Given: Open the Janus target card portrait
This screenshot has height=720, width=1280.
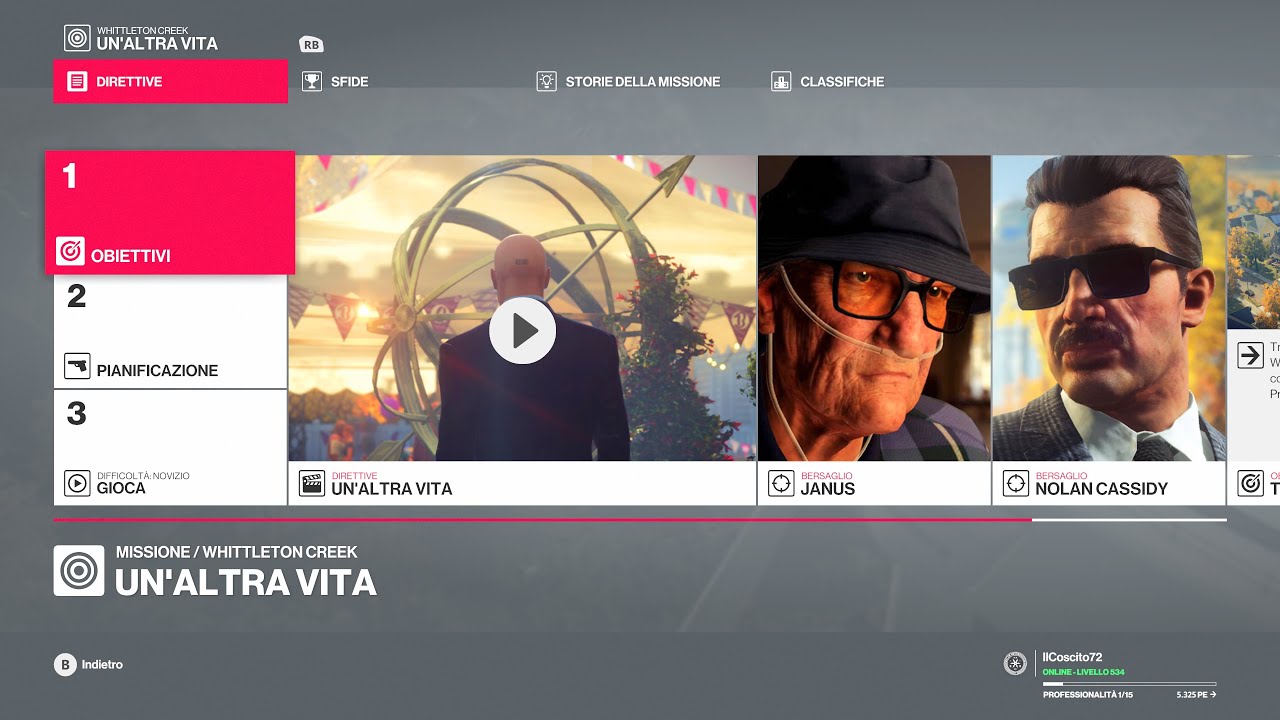Looking at the screenshot, I should (874, 308).
